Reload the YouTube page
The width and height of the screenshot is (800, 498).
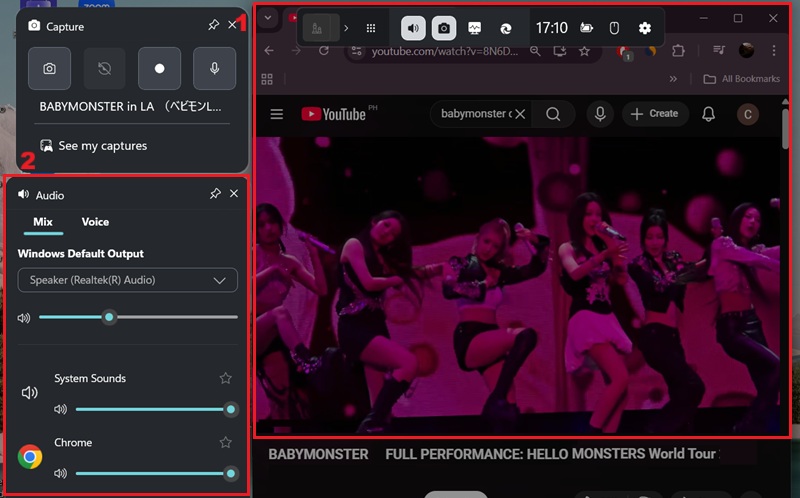click(324, 51)
